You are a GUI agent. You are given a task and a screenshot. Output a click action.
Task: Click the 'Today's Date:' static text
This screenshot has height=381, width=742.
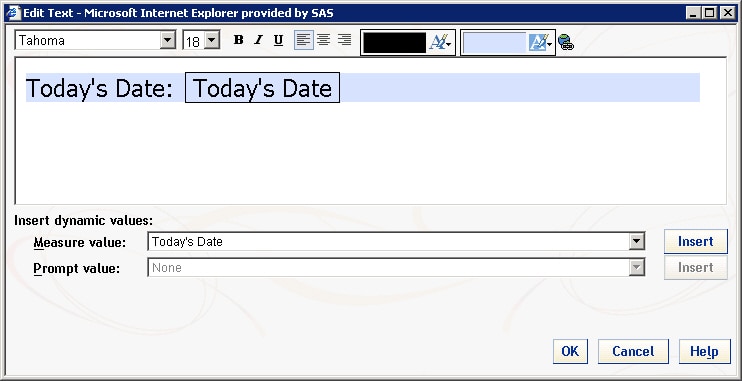click(x=99, y=88)
